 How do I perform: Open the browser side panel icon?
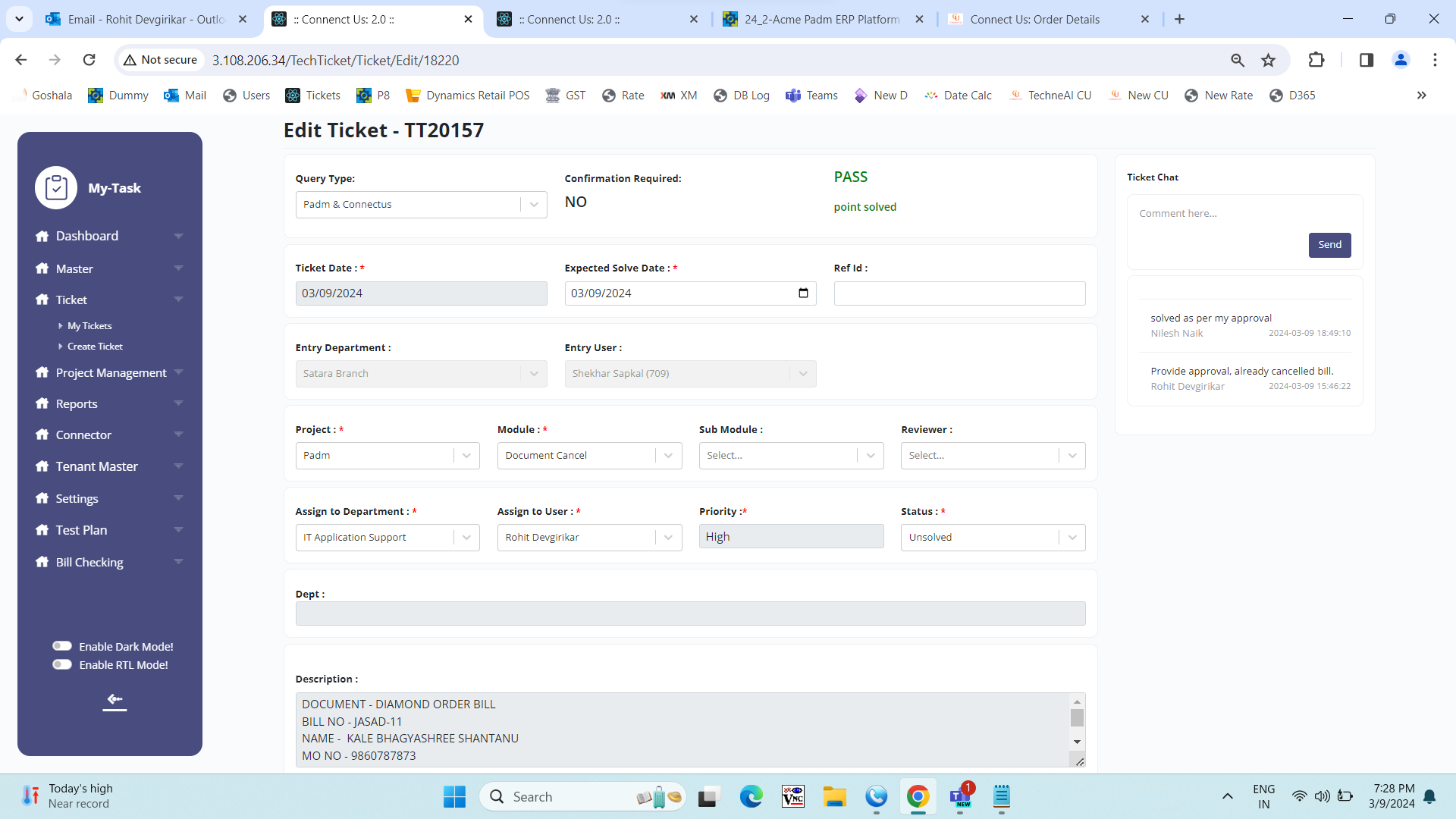click(1366, 60)
